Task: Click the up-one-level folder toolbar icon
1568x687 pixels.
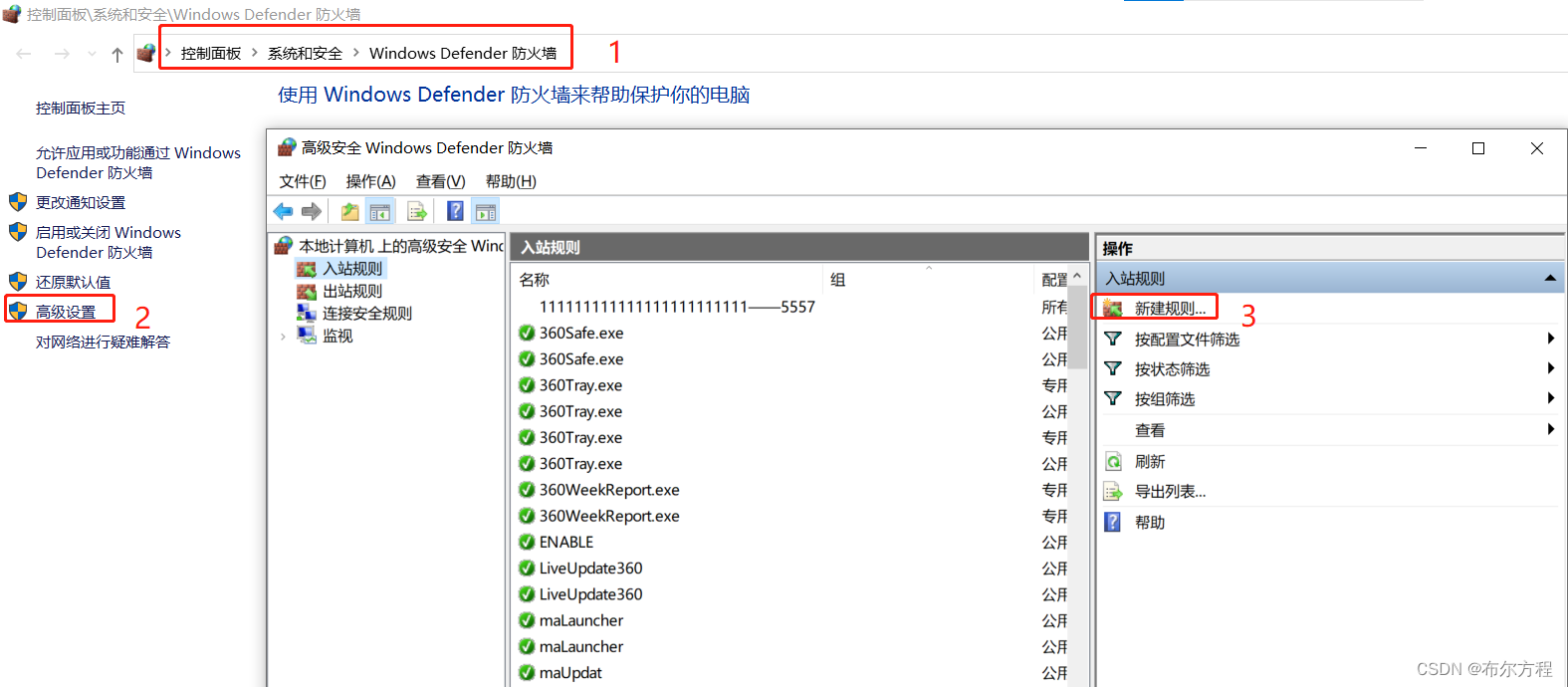Action: (x=349, y=211)
